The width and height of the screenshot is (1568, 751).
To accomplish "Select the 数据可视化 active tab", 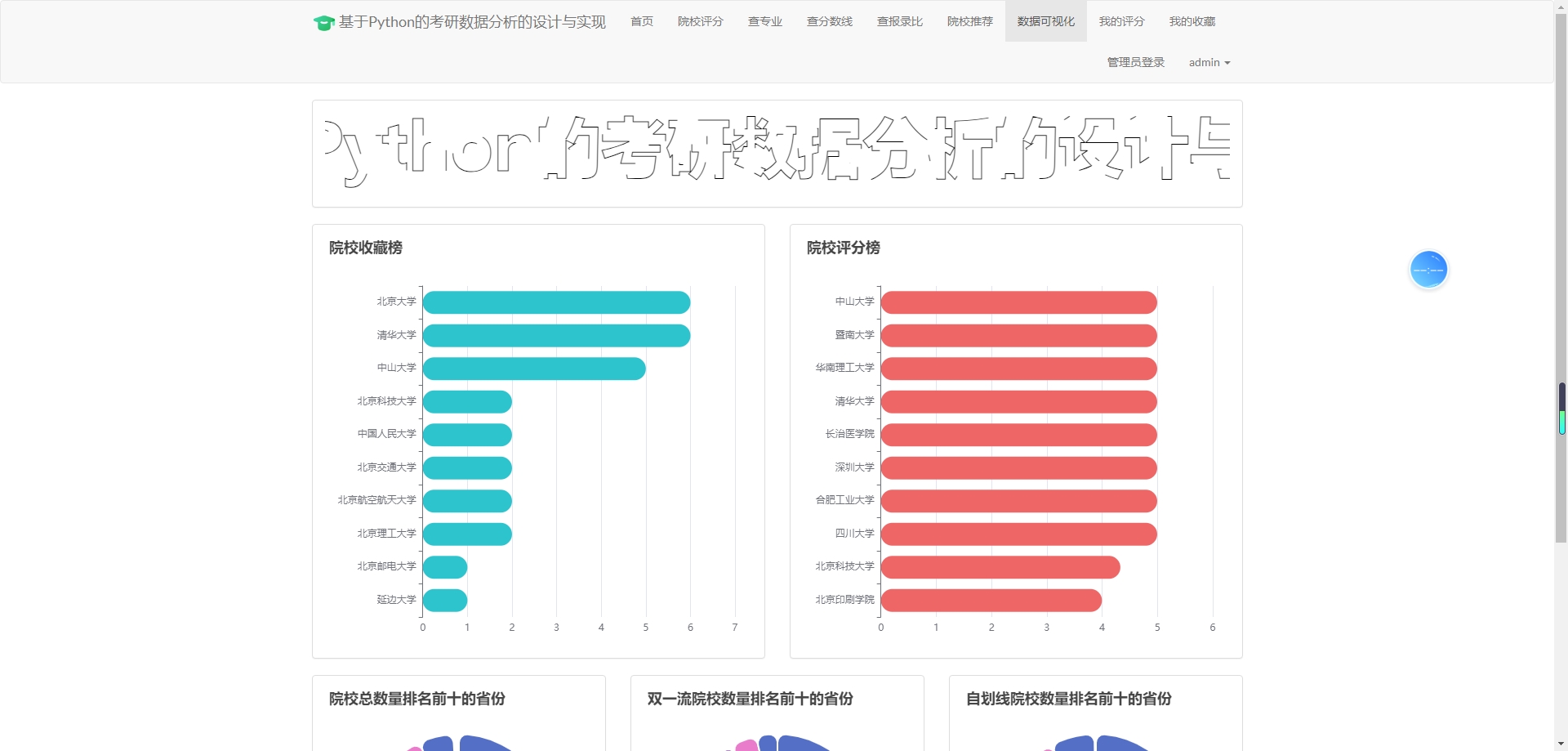I will coord(1046,21).
